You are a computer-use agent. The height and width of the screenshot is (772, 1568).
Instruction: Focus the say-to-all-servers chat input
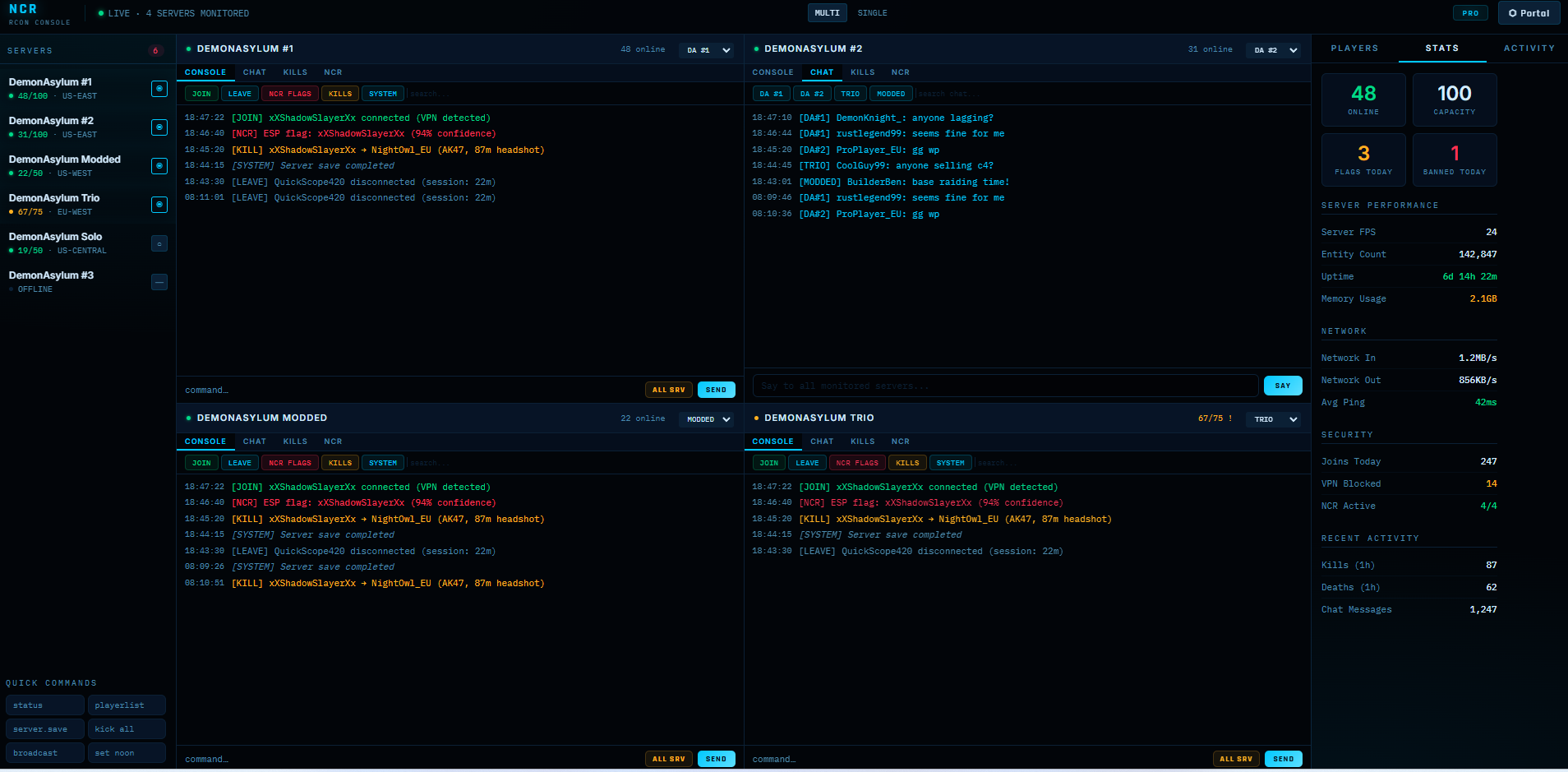pos(1006,386)
